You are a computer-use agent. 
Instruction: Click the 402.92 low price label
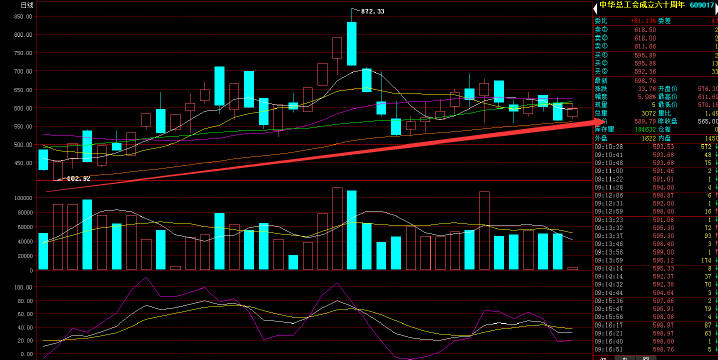tap(78, 179)
